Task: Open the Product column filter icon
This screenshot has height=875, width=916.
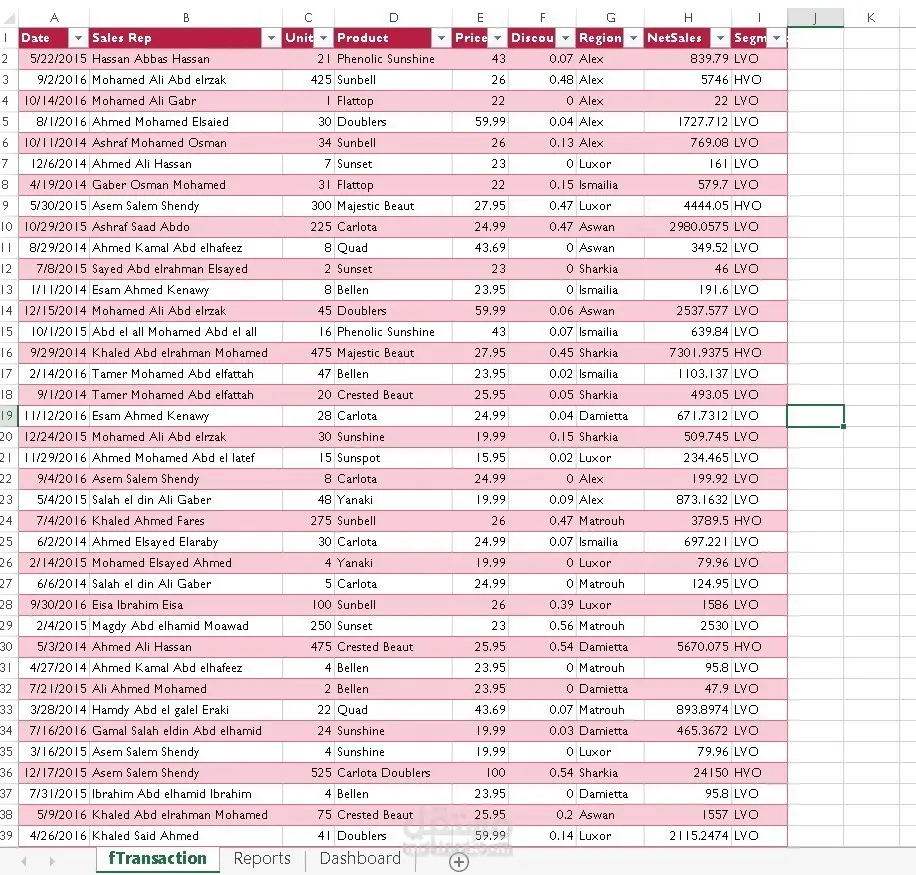Action: (441, 36)
